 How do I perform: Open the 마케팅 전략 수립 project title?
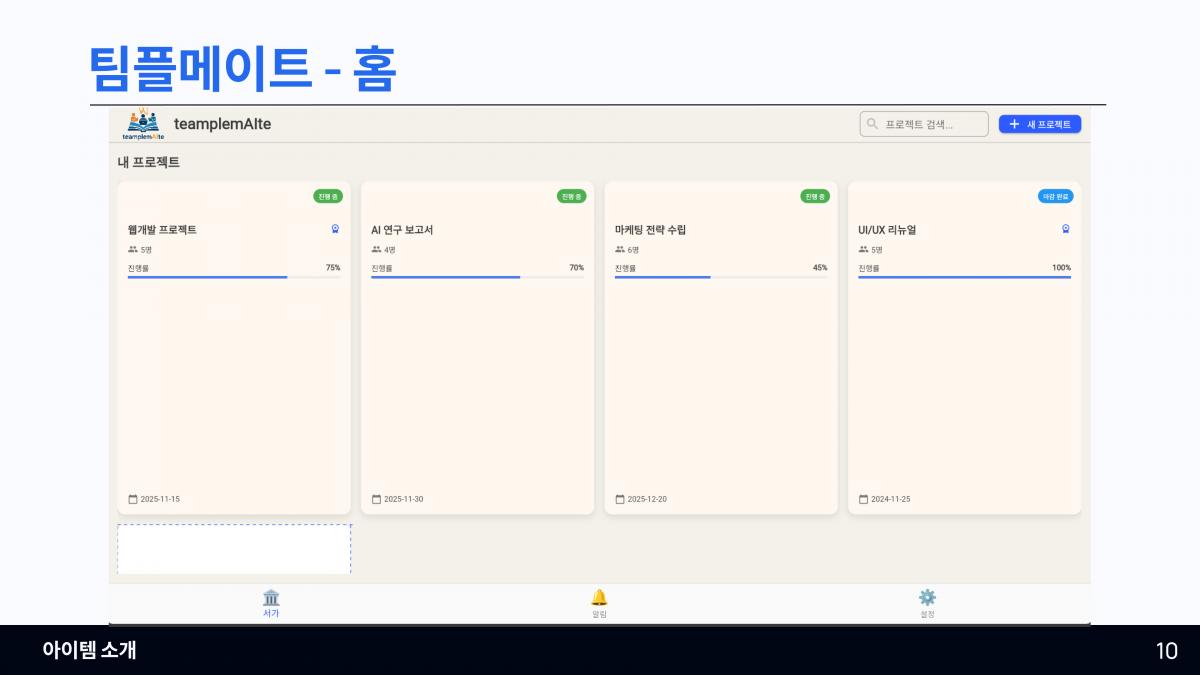pyautogui.click(x=650, y=230)
